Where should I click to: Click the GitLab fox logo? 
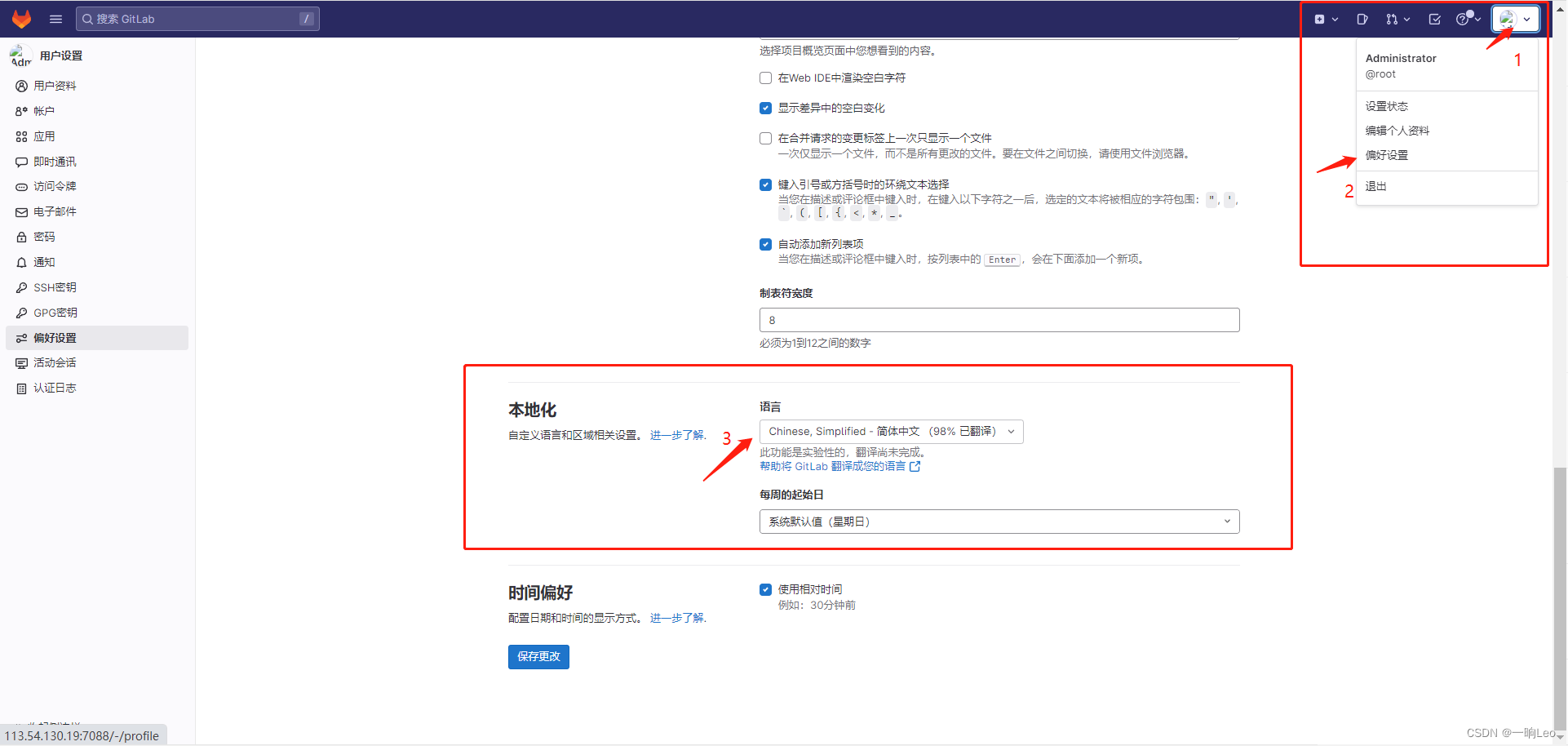22,19
